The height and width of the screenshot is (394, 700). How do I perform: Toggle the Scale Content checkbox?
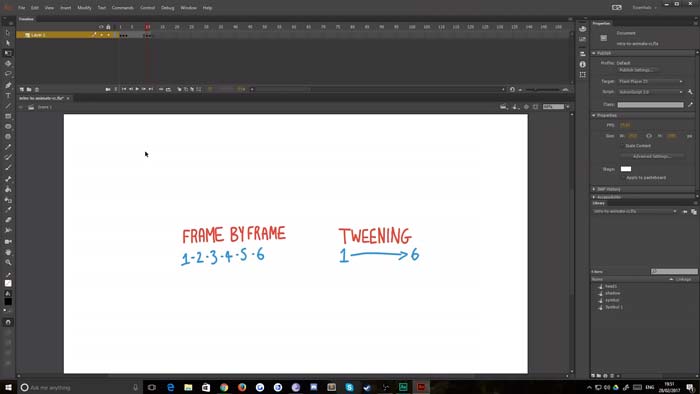(x=622, y=146)
